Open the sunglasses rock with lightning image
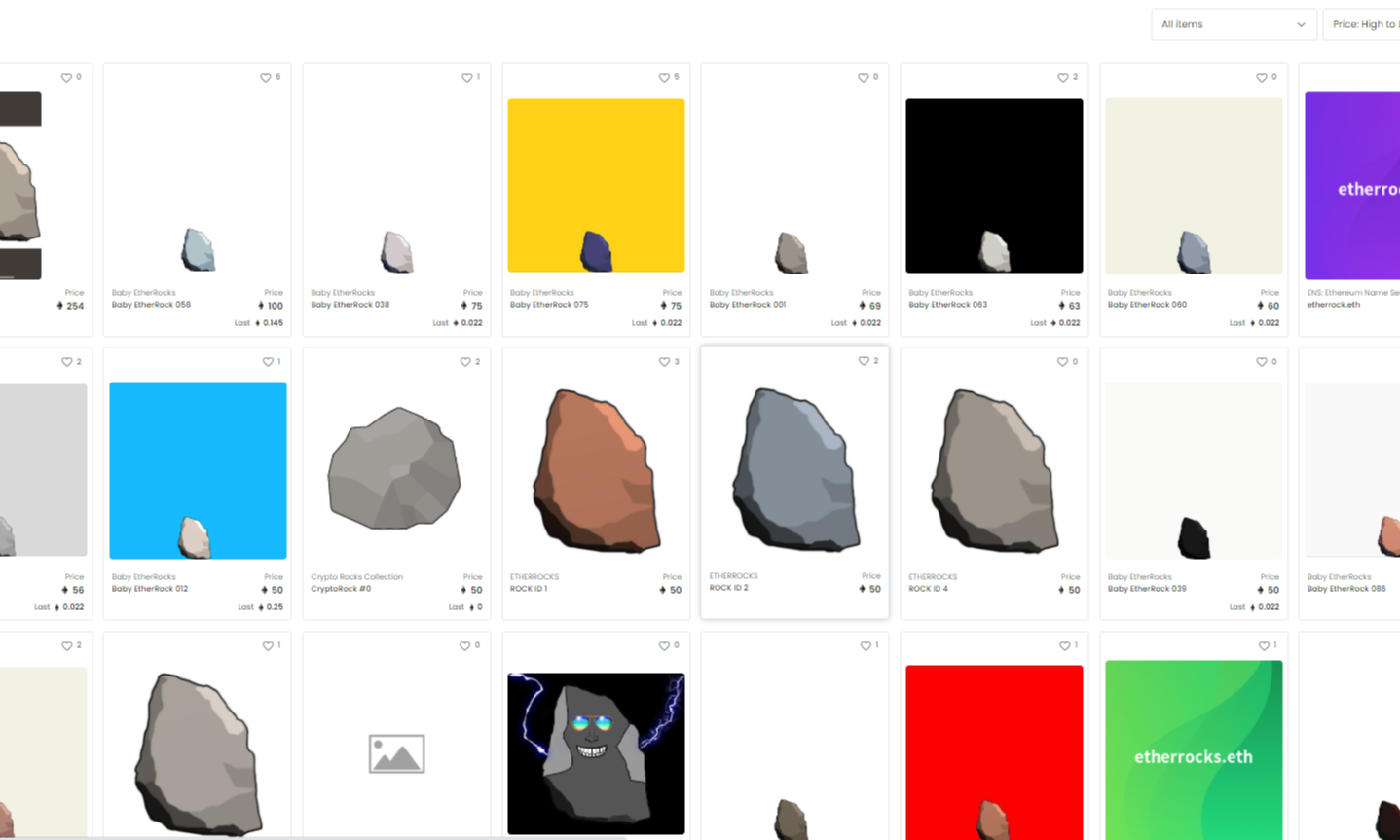 point(596,753)
